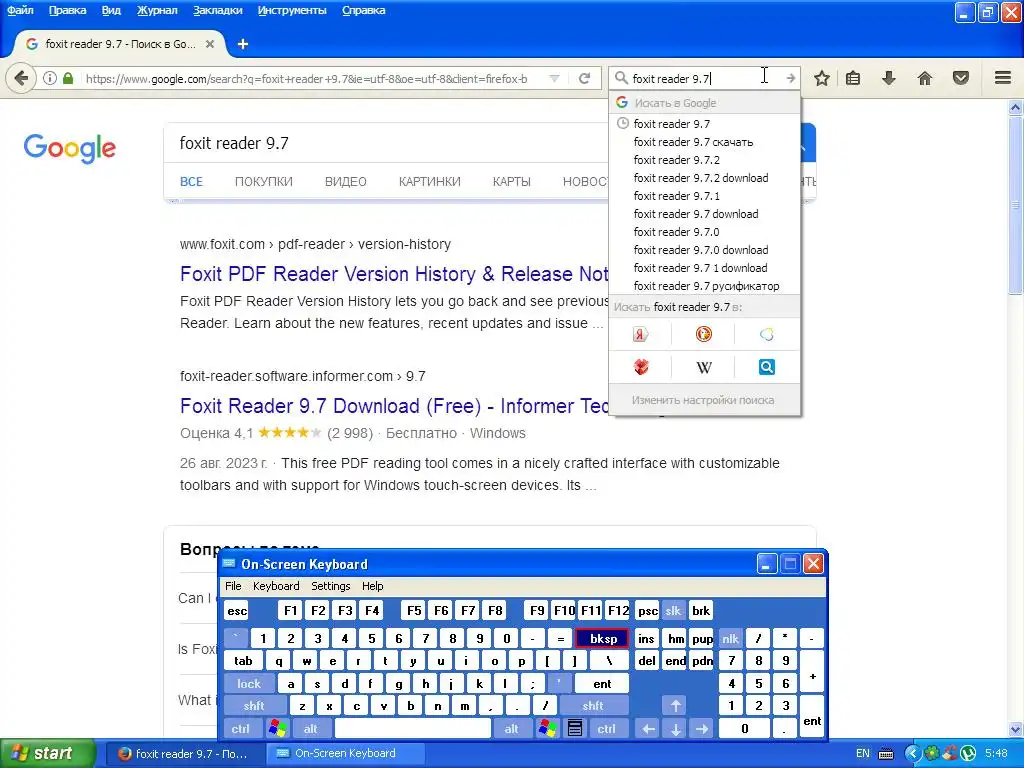Open the Settings menu in On-Screen Keyboard

(330, 586)
